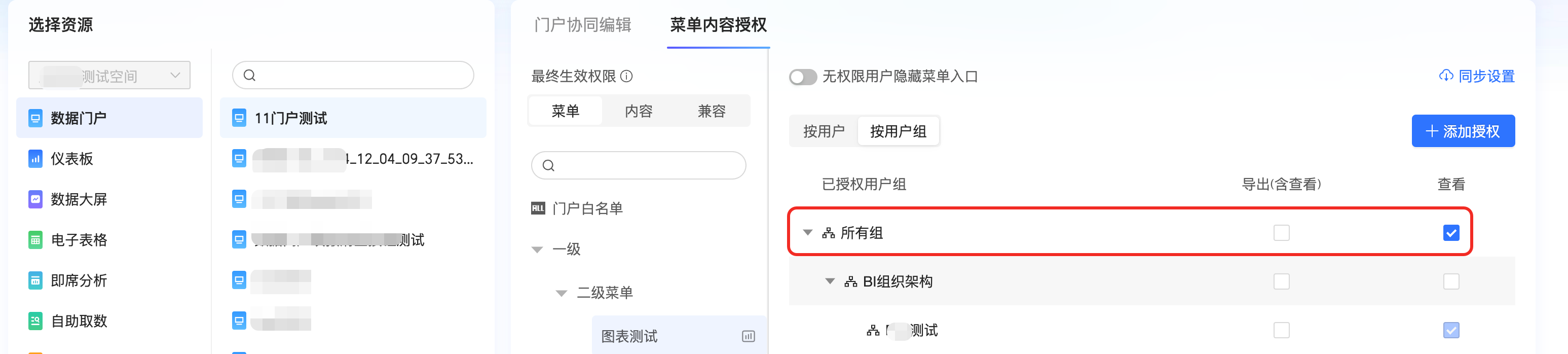This screenshot has height=354, width=1568.
Task: Toggle 无权限用户隐藏菜单入口 switch
Action: point(802,77)
